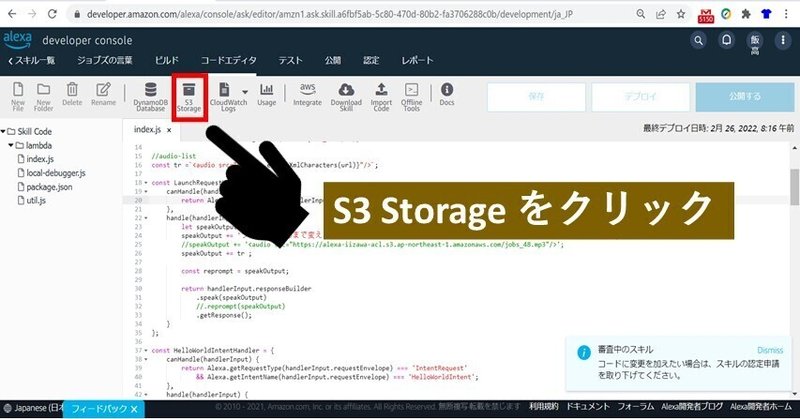Screen dimensions: 800x419
Task: Open the ドキュメント footer link
Action: tap(588, 407)
